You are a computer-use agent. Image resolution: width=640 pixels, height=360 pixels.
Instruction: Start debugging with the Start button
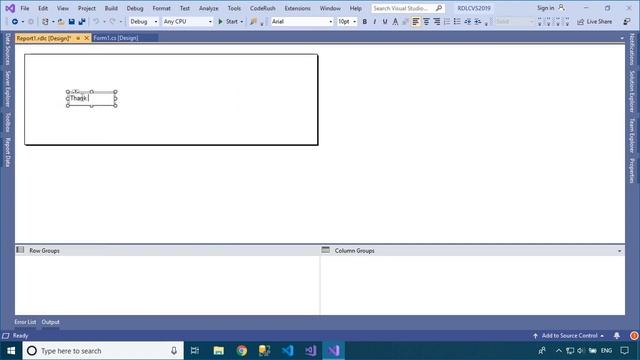[x=228, y=22]
